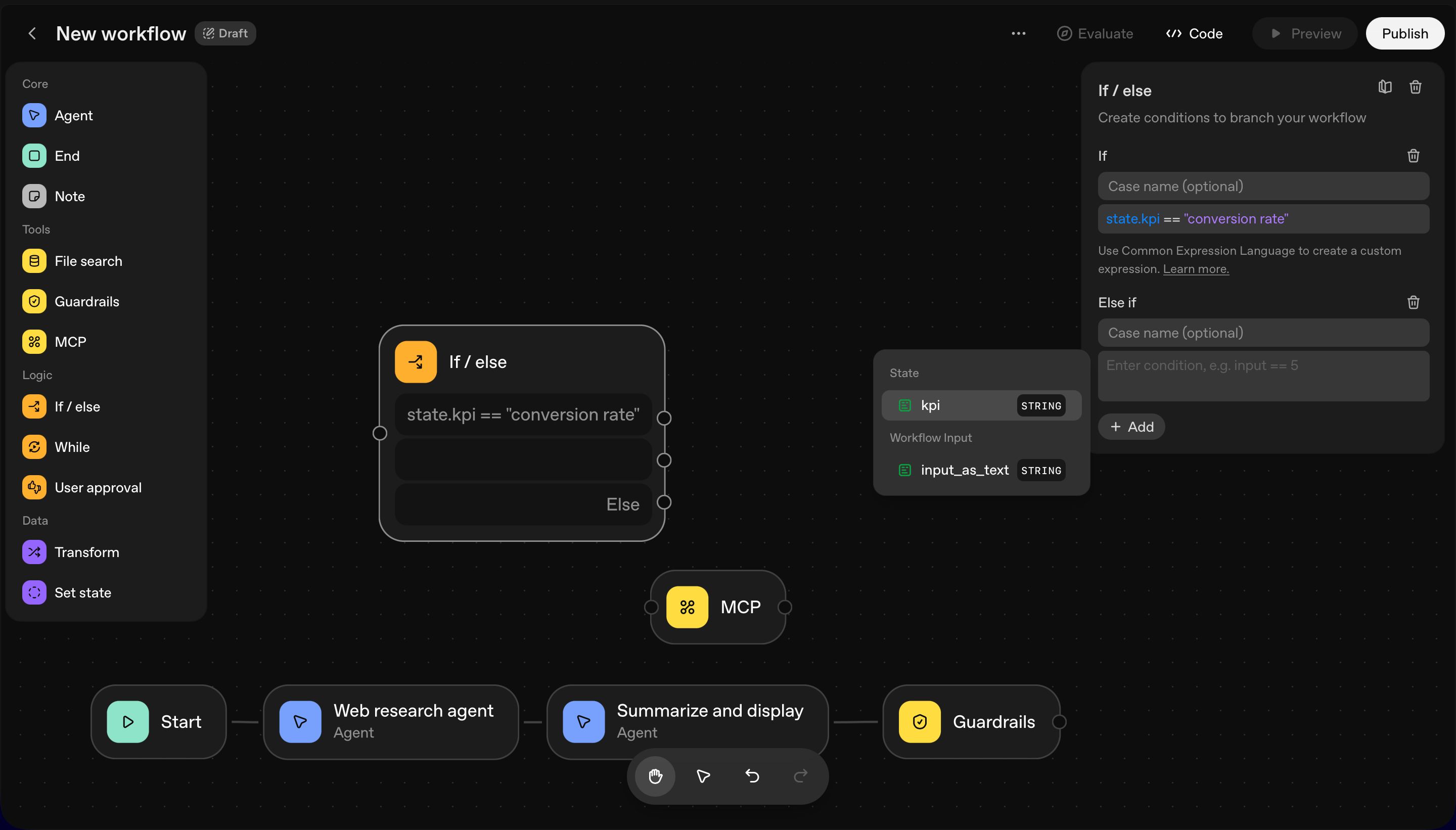Open the Learn more link
The image size is (1456, 830).
coord(1196,269)
